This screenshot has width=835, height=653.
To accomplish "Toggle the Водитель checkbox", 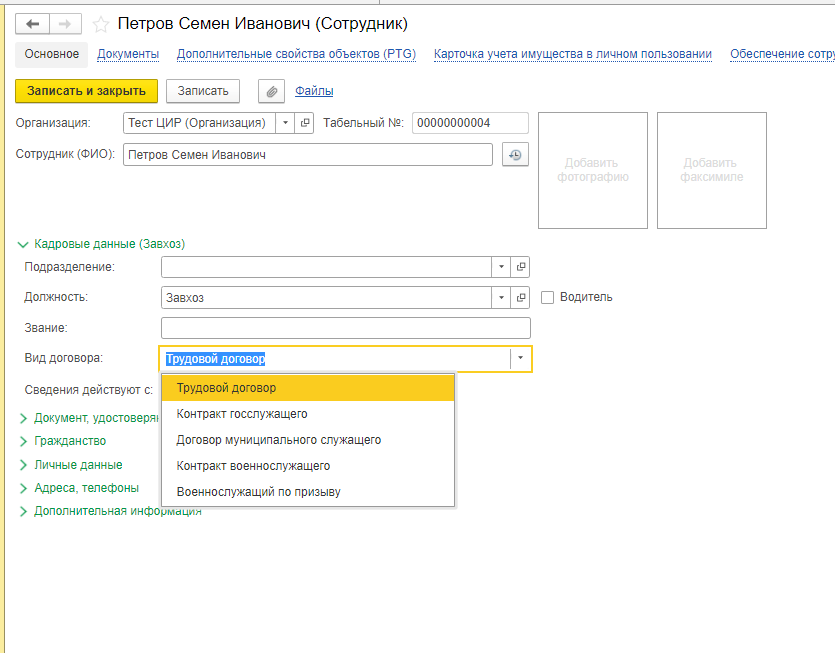I will 547,297.
